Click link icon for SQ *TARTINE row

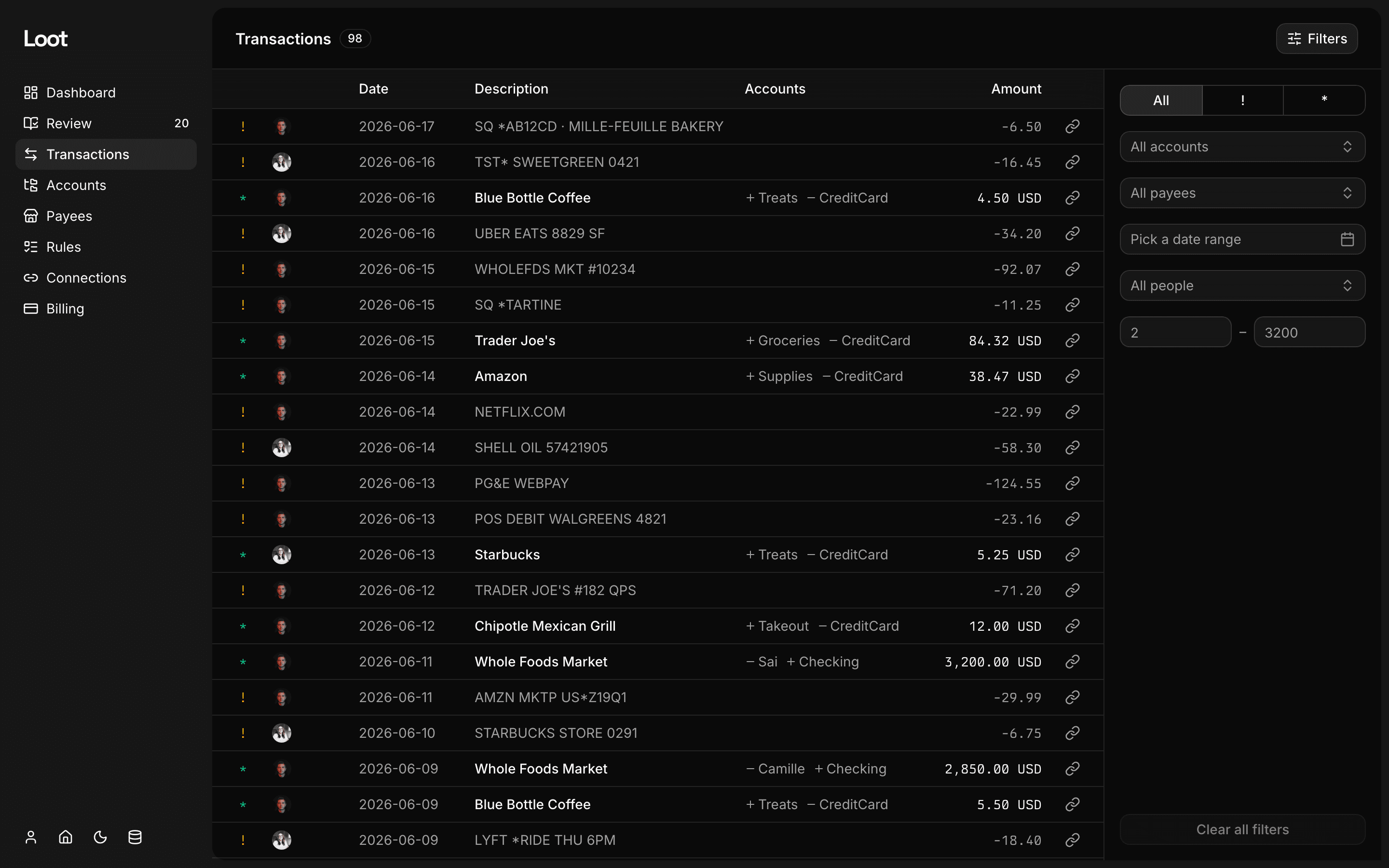pos(1073,305)
